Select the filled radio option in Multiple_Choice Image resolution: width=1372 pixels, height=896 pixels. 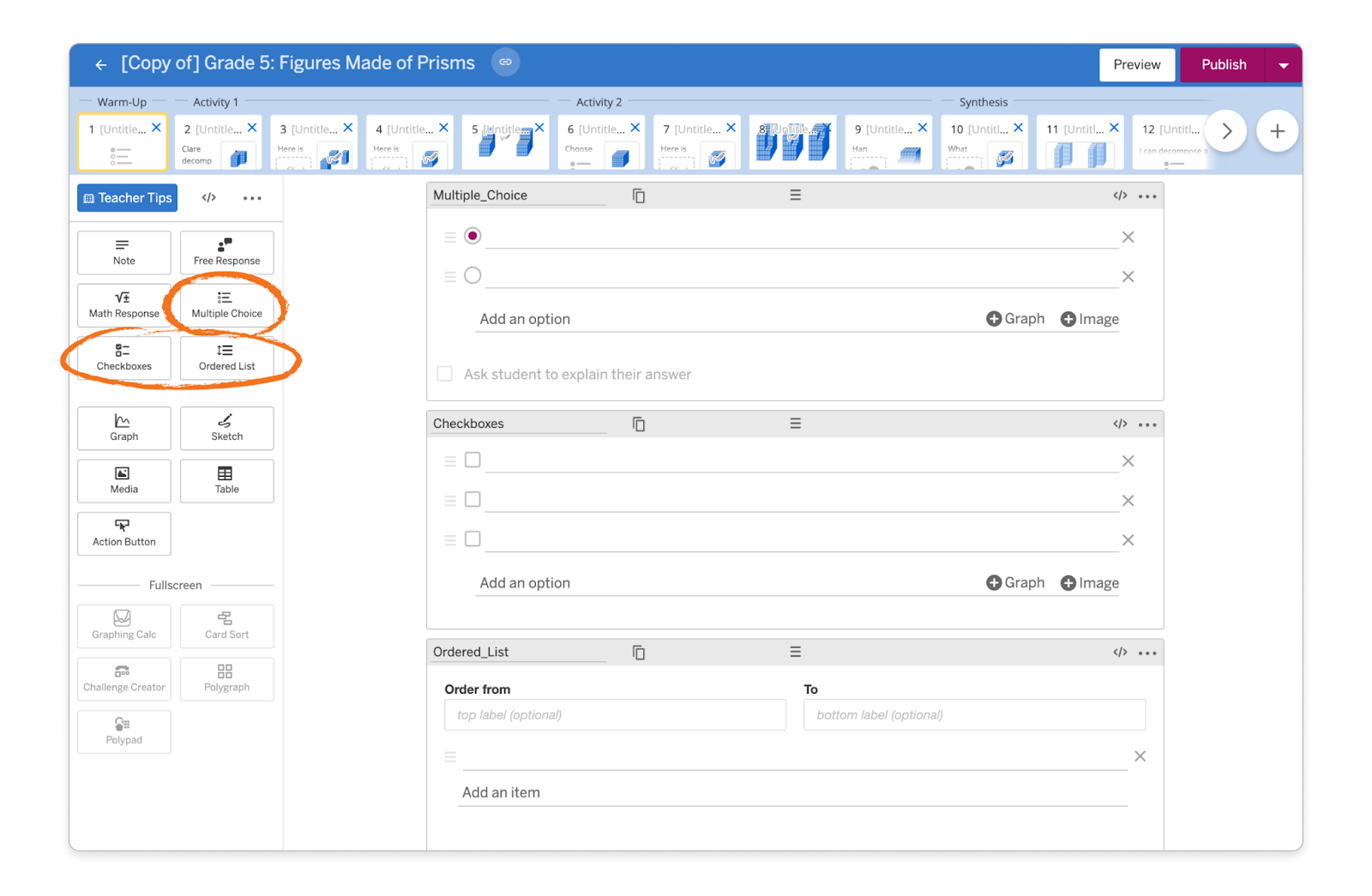tap(472, 235)
